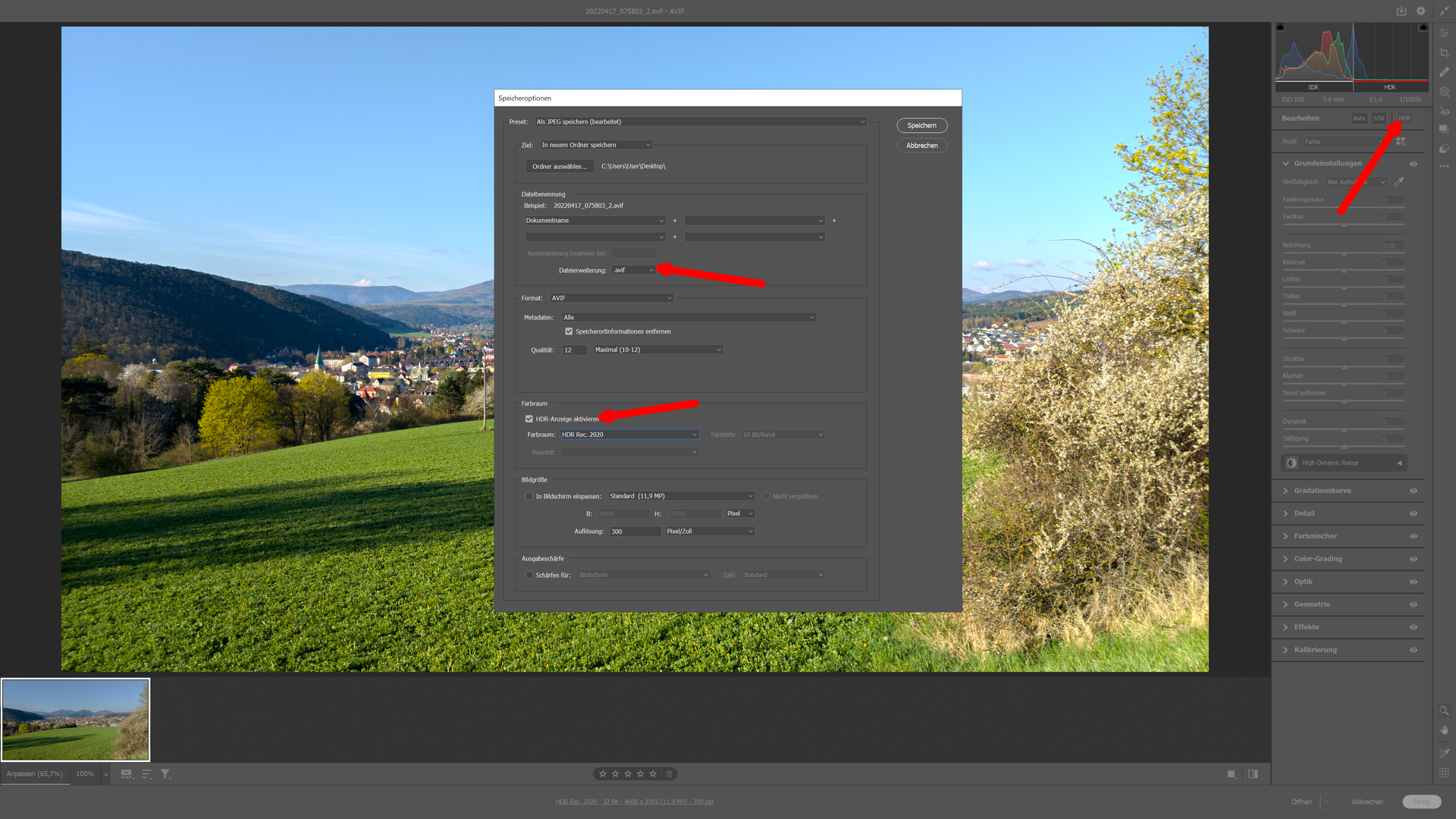Select the filmstrip image thumbnail
The height and width of the screenshot is (819, 1456).
click(x=76, y=720)
